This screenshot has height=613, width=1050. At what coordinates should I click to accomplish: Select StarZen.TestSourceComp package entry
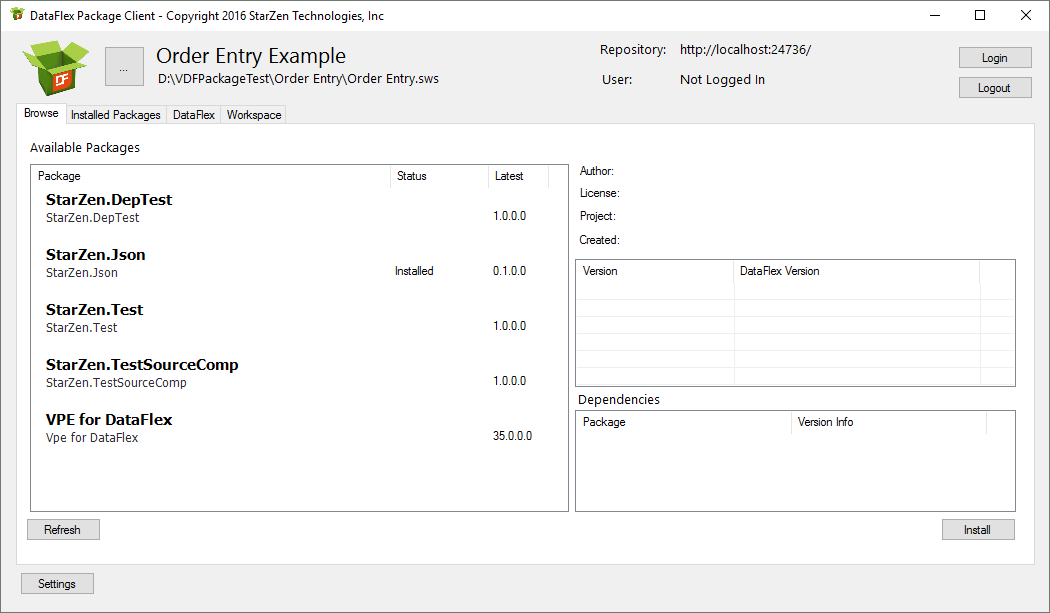click(299, 373)
